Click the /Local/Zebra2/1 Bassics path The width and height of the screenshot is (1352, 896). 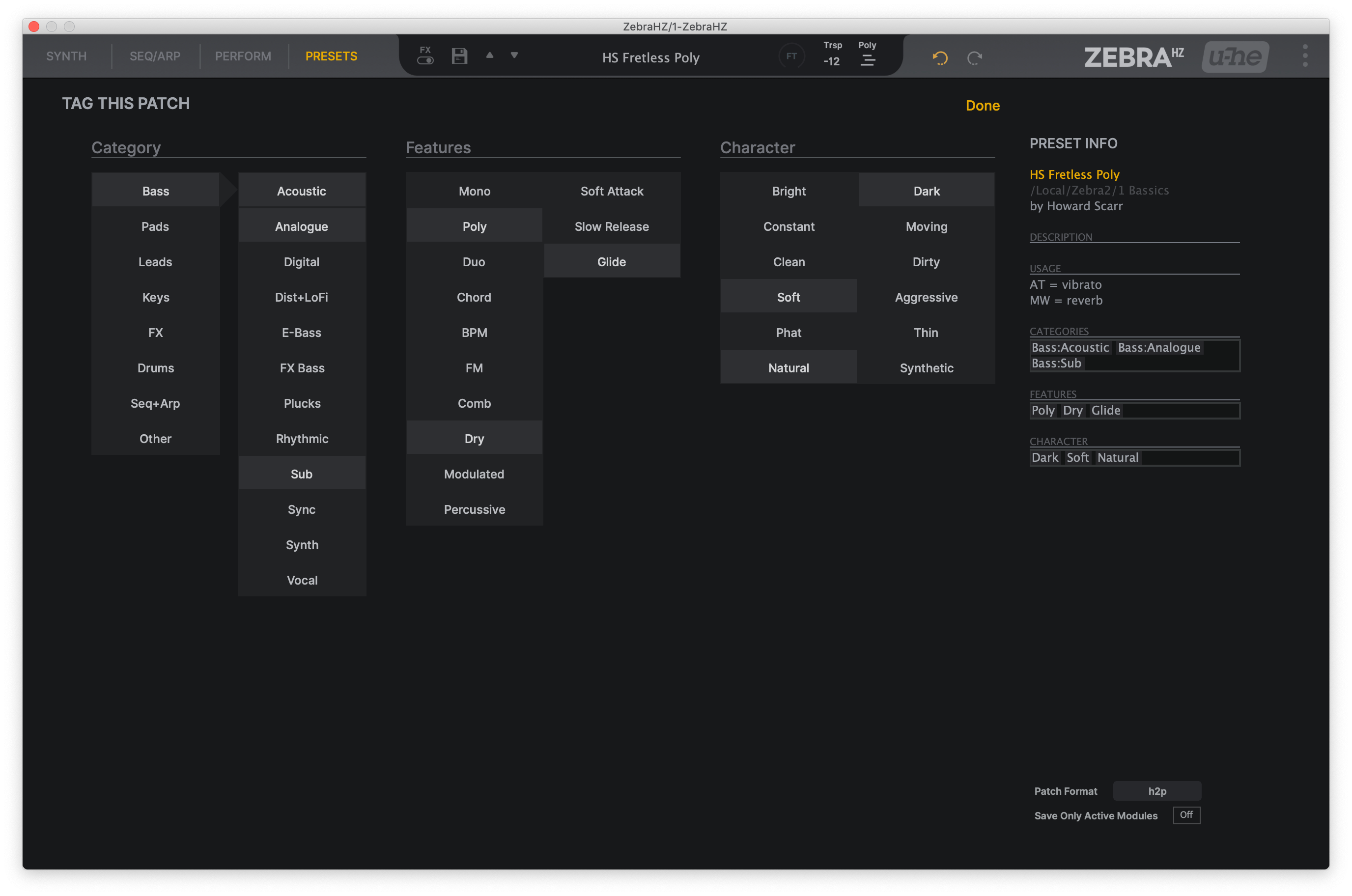click(x=1099, y=190)
